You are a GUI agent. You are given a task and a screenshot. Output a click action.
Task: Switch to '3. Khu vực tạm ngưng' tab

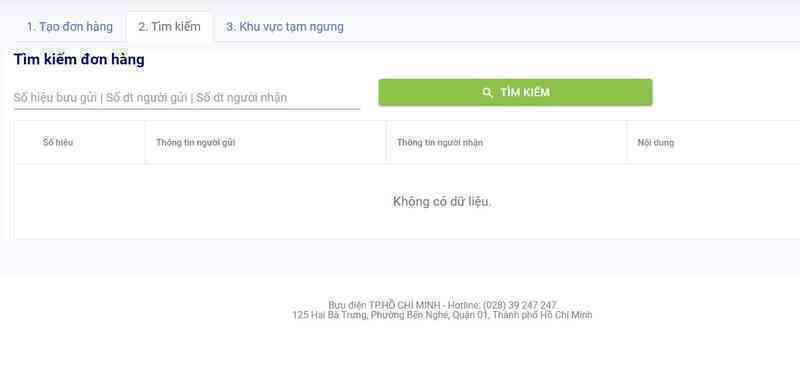click(285, 27)
